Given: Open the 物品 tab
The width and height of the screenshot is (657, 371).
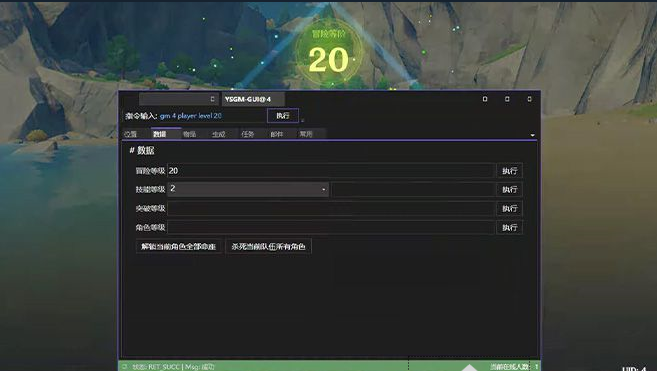Looking at the screenshot, I should pyautogui.click(x=189, y=134).
